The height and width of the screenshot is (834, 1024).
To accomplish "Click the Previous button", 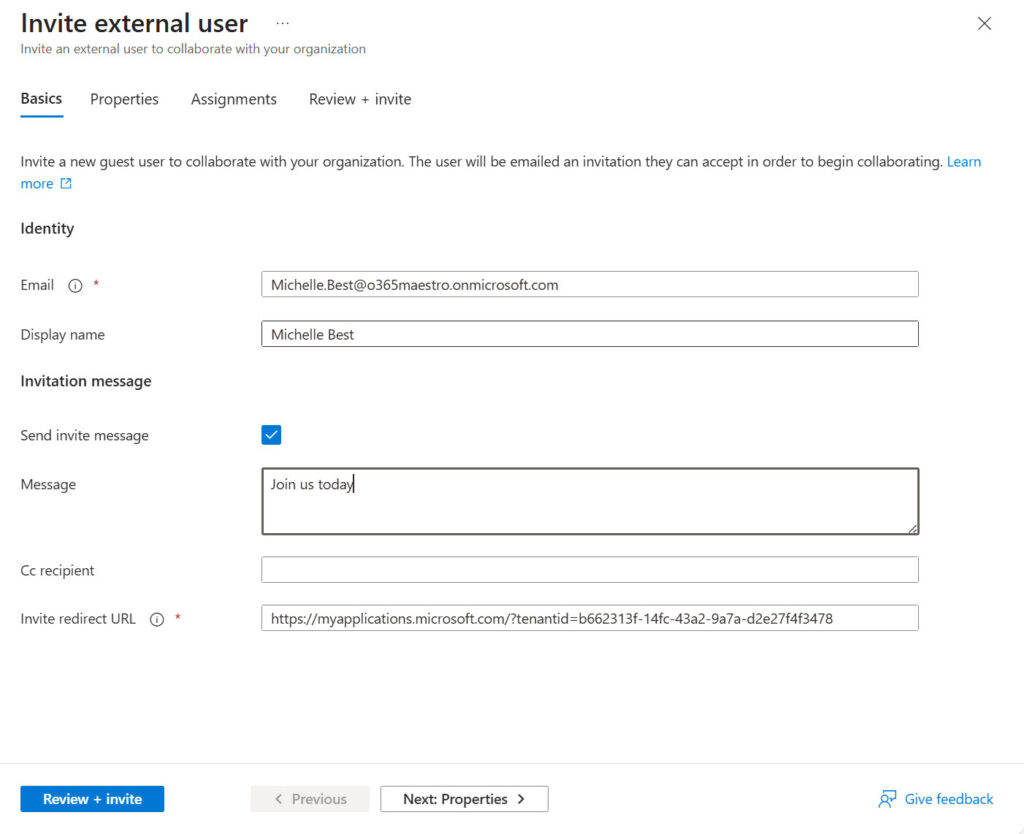I will click(309, 799).
